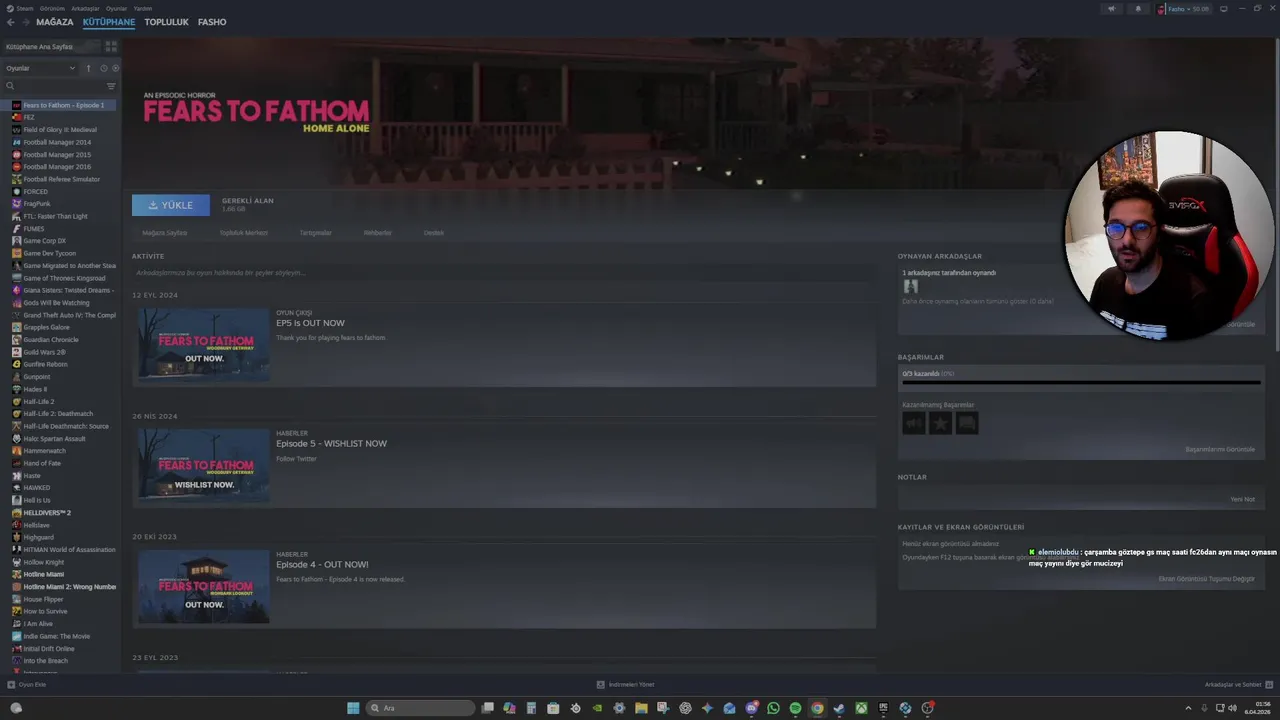Click the activity status input field
Viewport: 1280px width, 720px height.
pos(504,273)
